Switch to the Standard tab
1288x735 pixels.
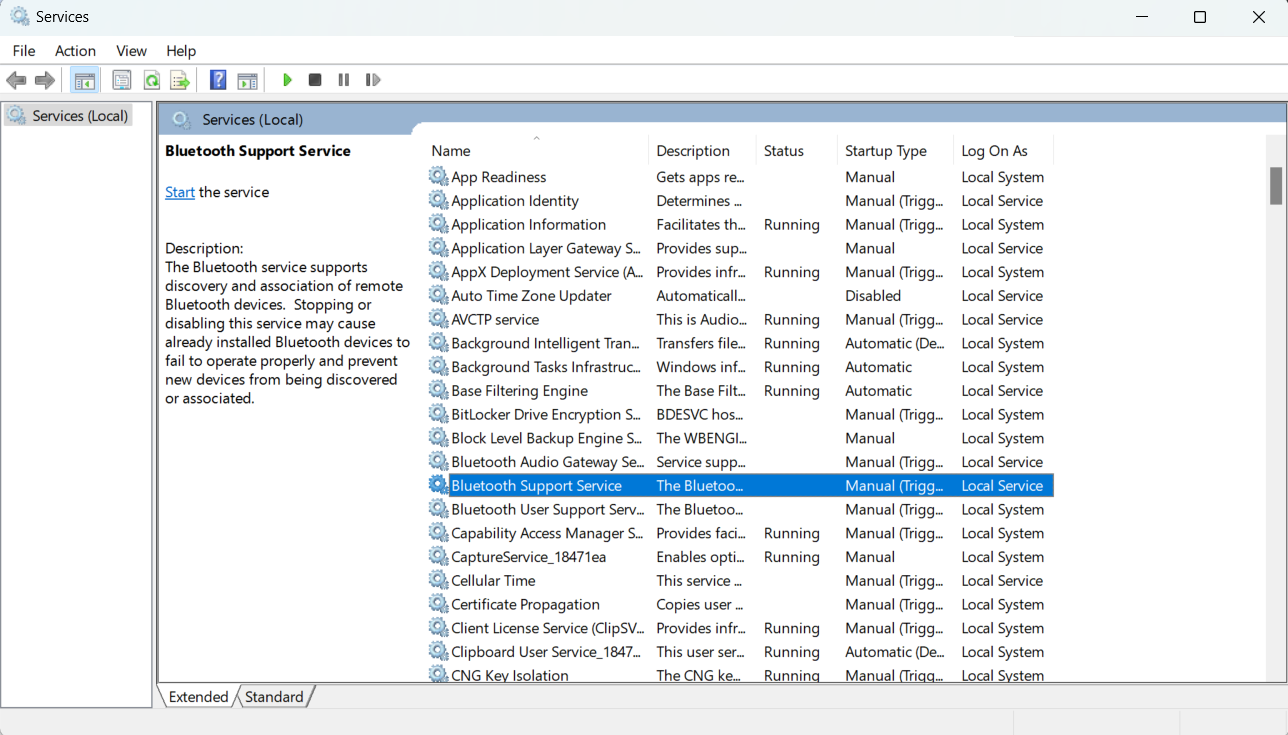tap(274, 697)
